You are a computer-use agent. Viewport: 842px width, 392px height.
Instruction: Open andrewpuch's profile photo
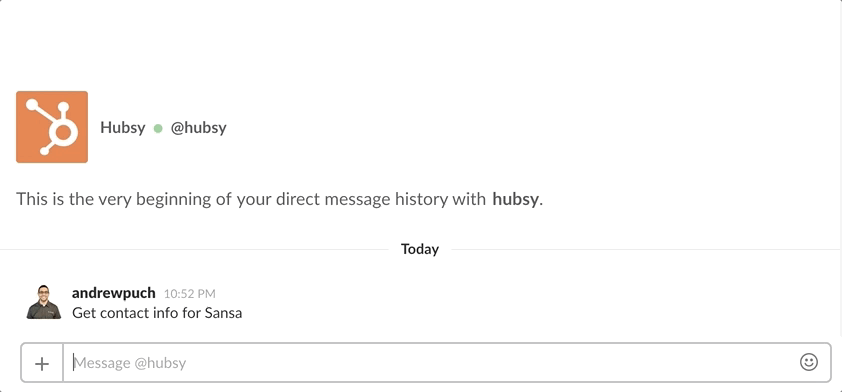point(44,302)
